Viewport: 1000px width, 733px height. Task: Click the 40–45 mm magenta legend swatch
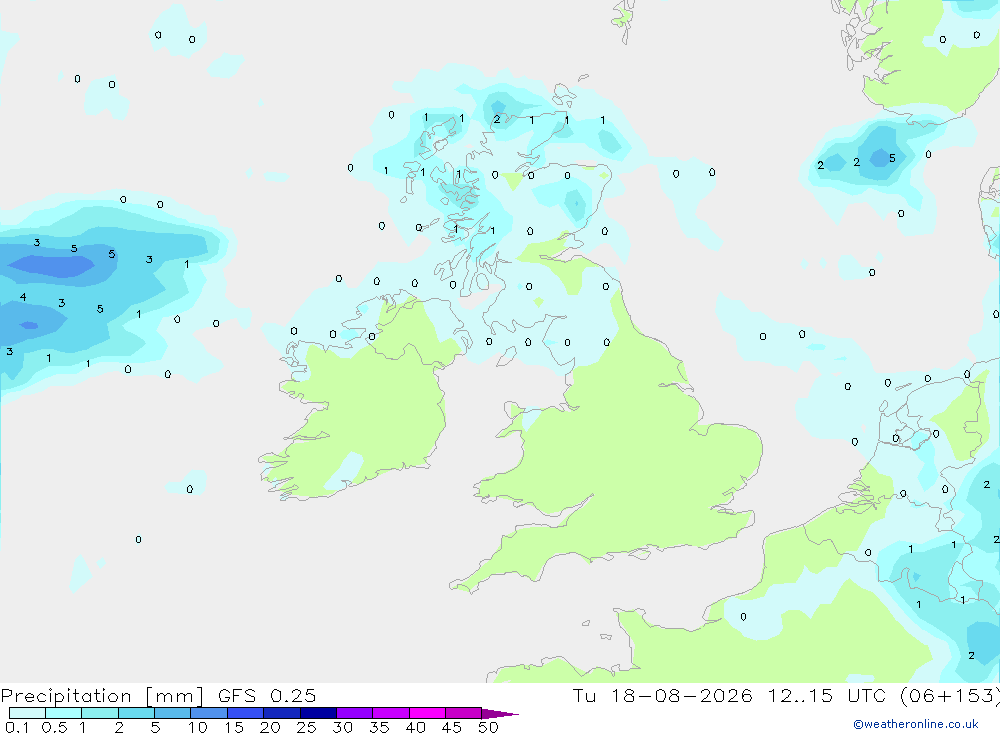[427, 713]
